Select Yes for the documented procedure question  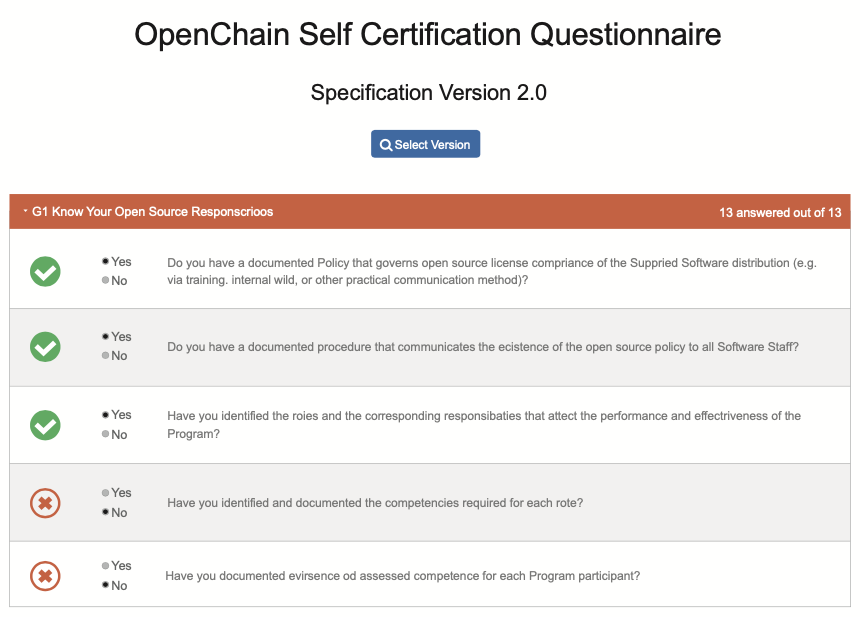[106, 337]
